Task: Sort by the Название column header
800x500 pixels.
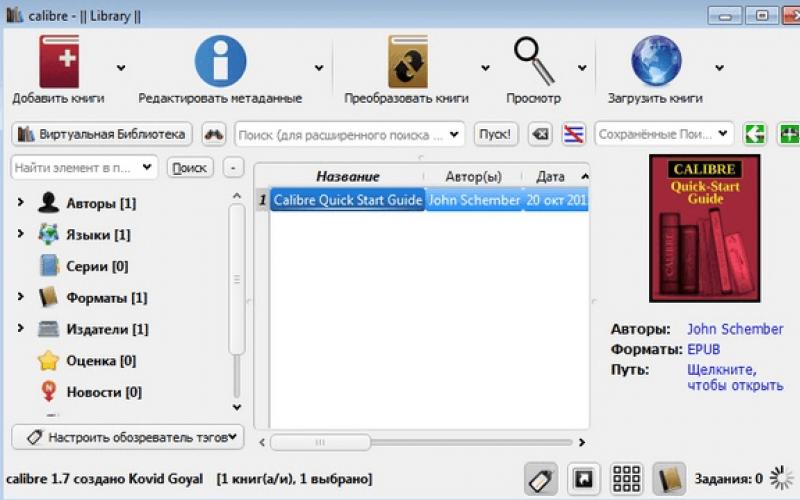Action: [347, 177]
